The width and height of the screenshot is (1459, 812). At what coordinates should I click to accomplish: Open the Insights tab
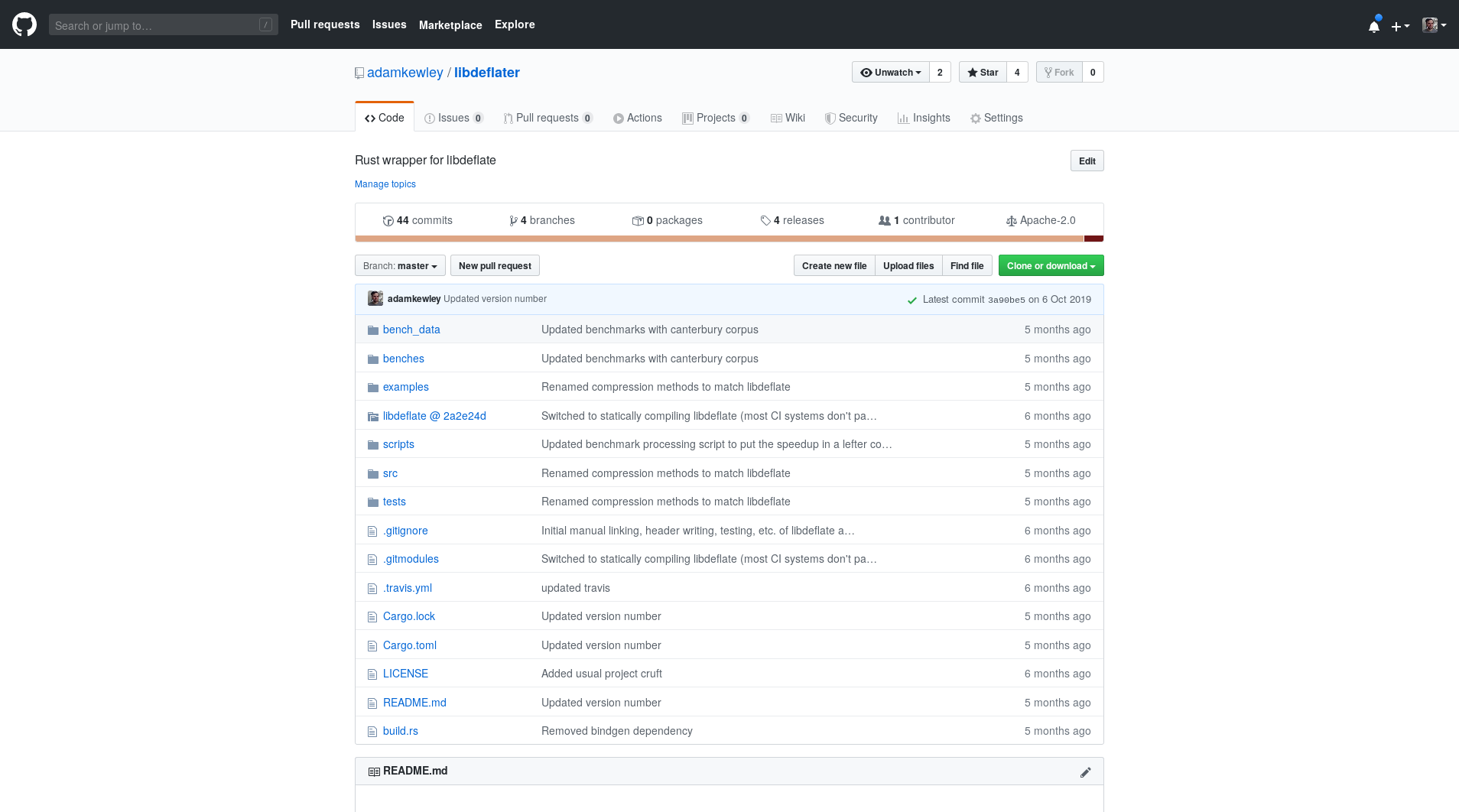pos(924,118)
